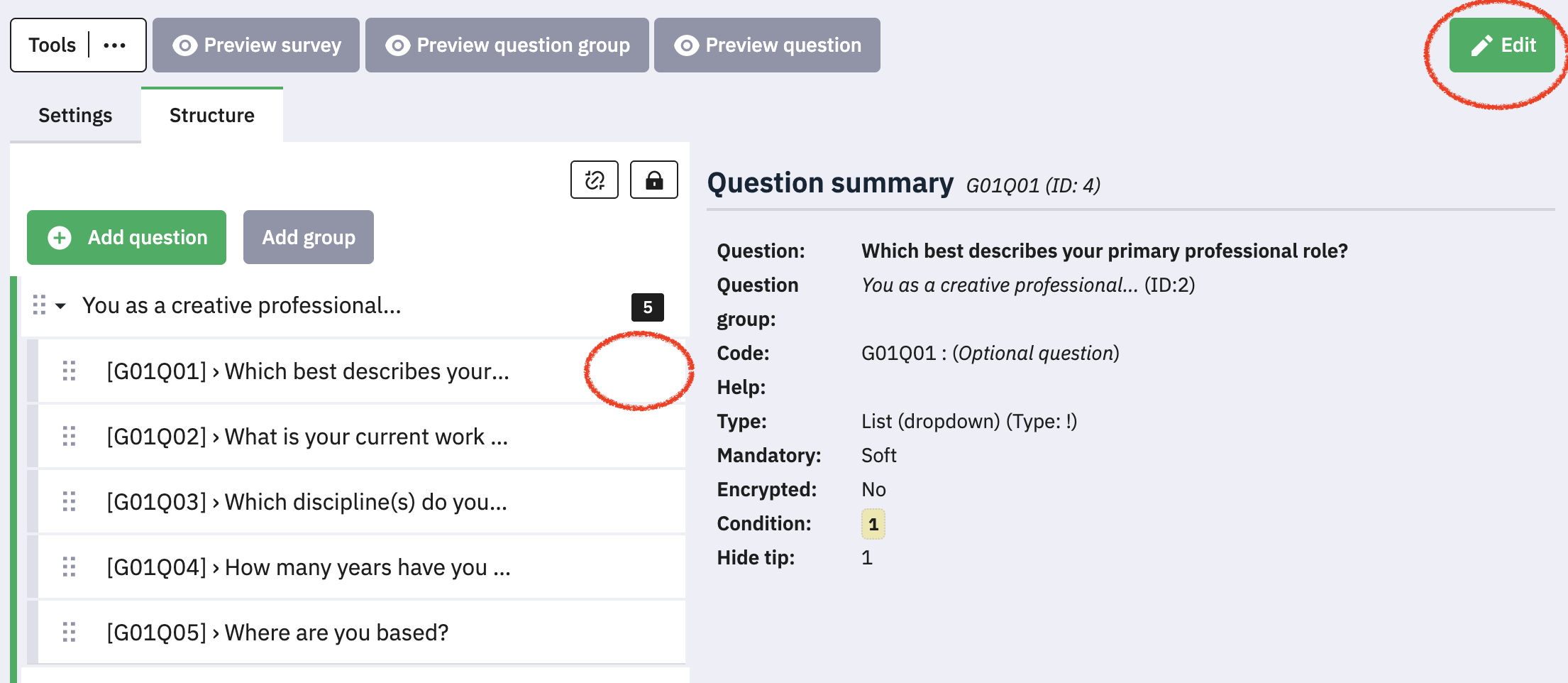Click drag handle of the G01Q02 question

69,437
